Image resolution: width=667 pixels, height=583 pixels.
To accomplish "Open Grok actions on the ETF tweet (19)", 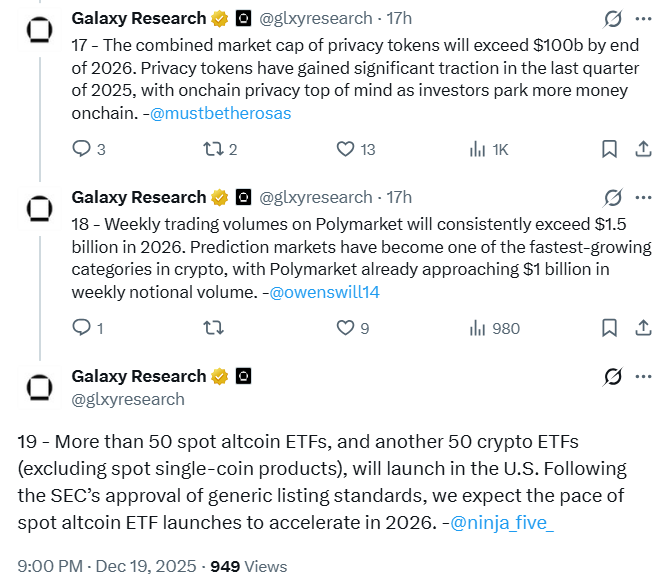I will pos(613,377).
